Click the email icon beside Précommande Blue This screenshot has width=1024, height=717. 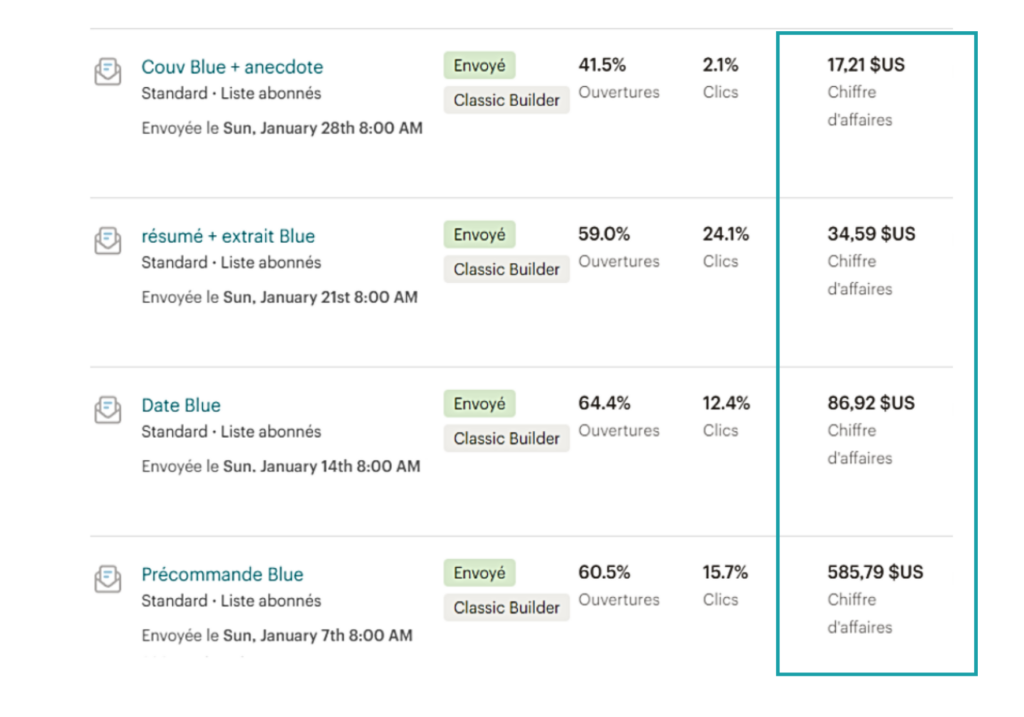pyautogui.click(x=108, y=579)
